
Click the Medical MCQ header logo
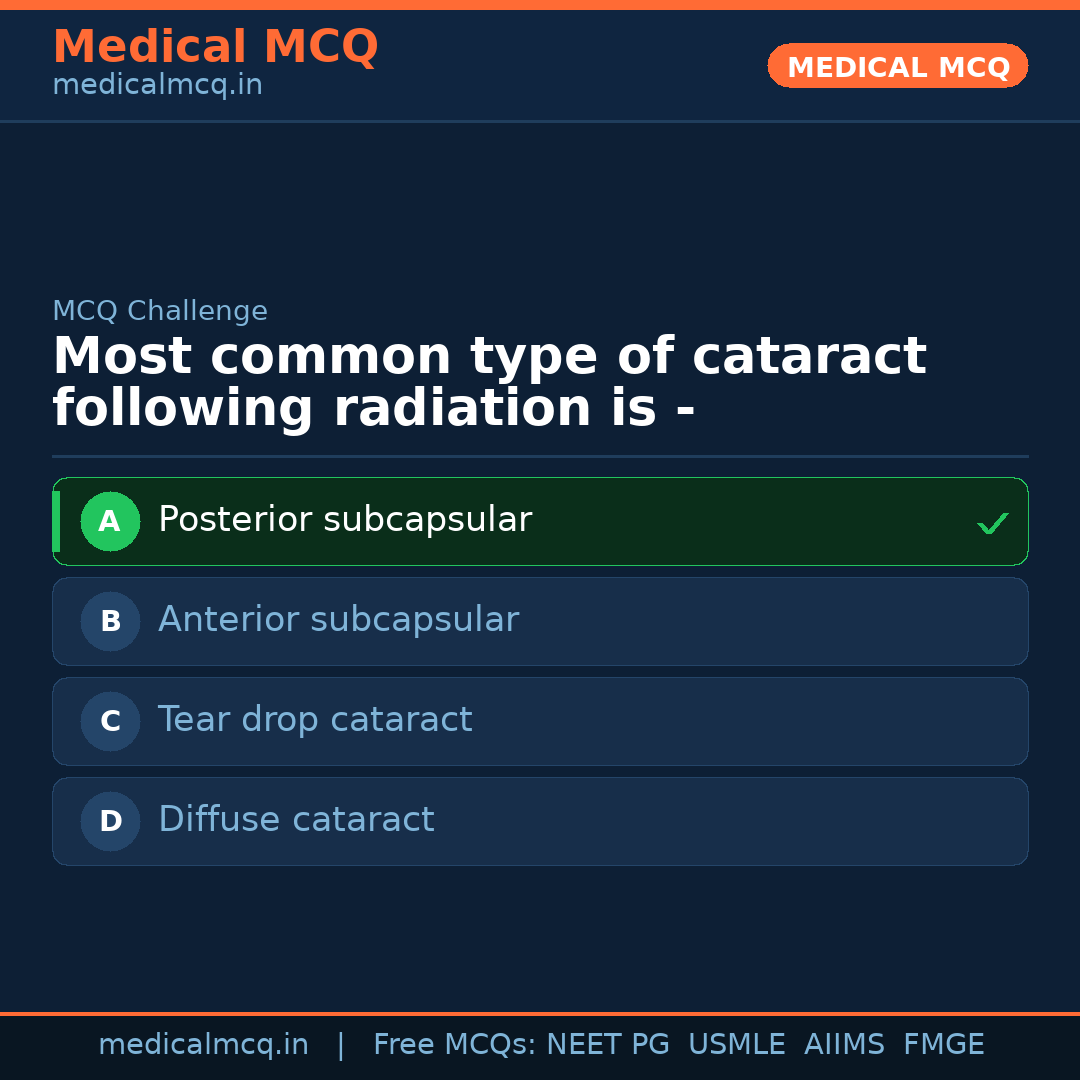tap(215, 47)
